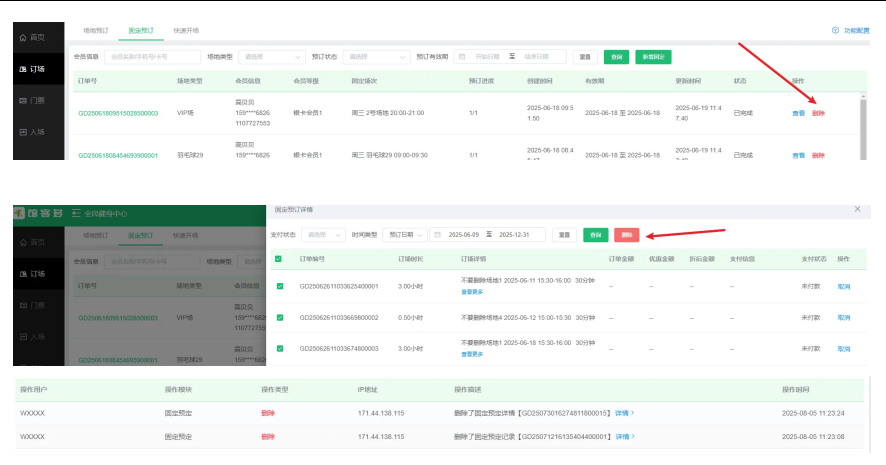Click 取消 for order ending 4800003
Screen dimensions: 886x465
[844, 349]
